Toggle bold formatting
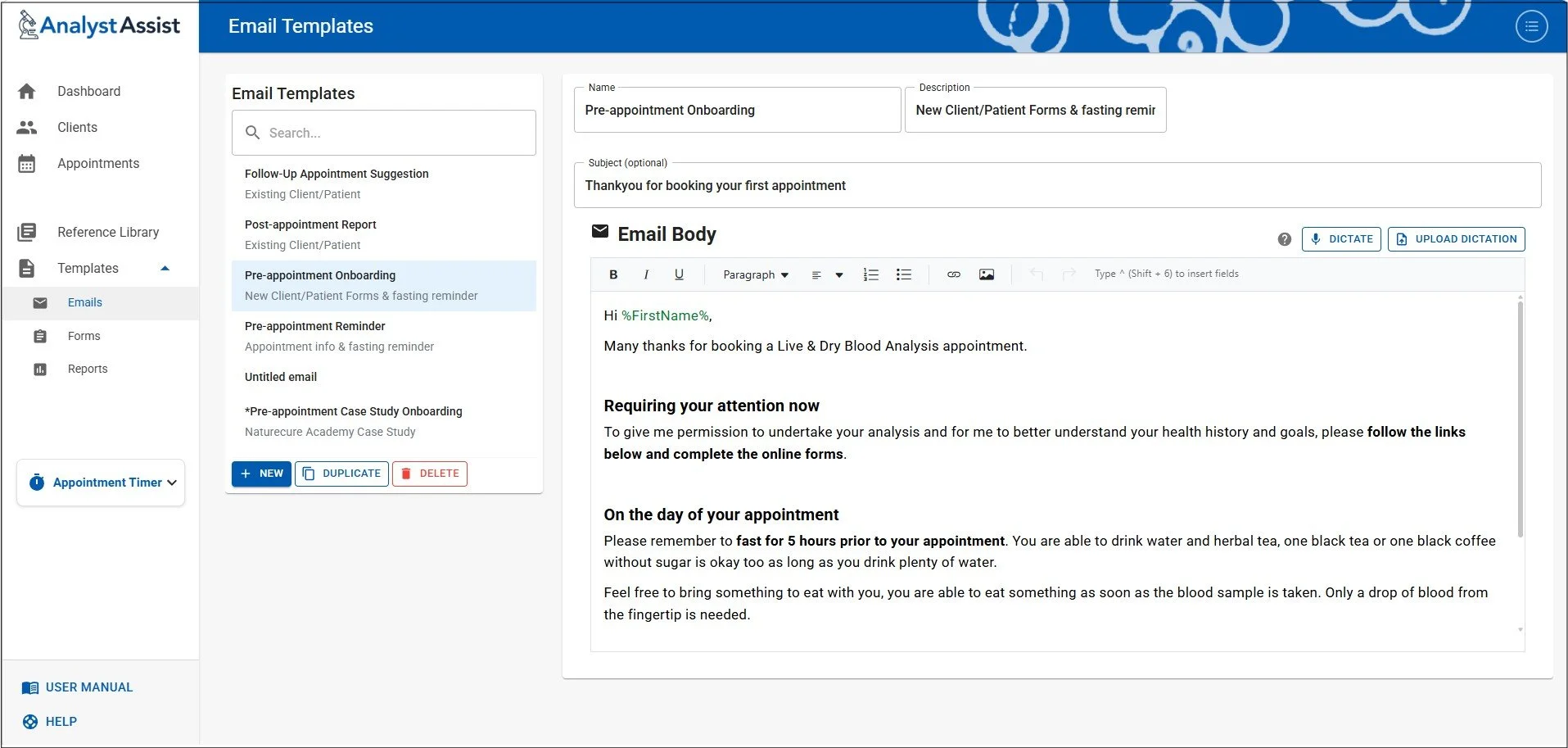 coord(613,274)
